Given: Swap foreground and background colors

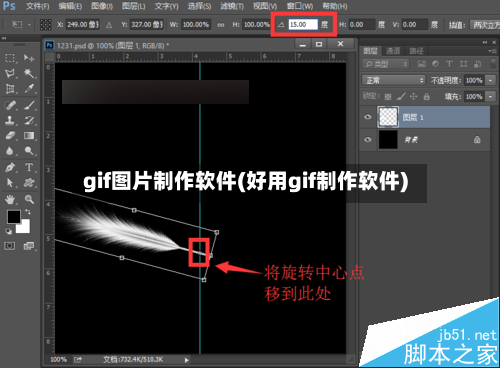Looking at the screenshot, I should [28, 211].
